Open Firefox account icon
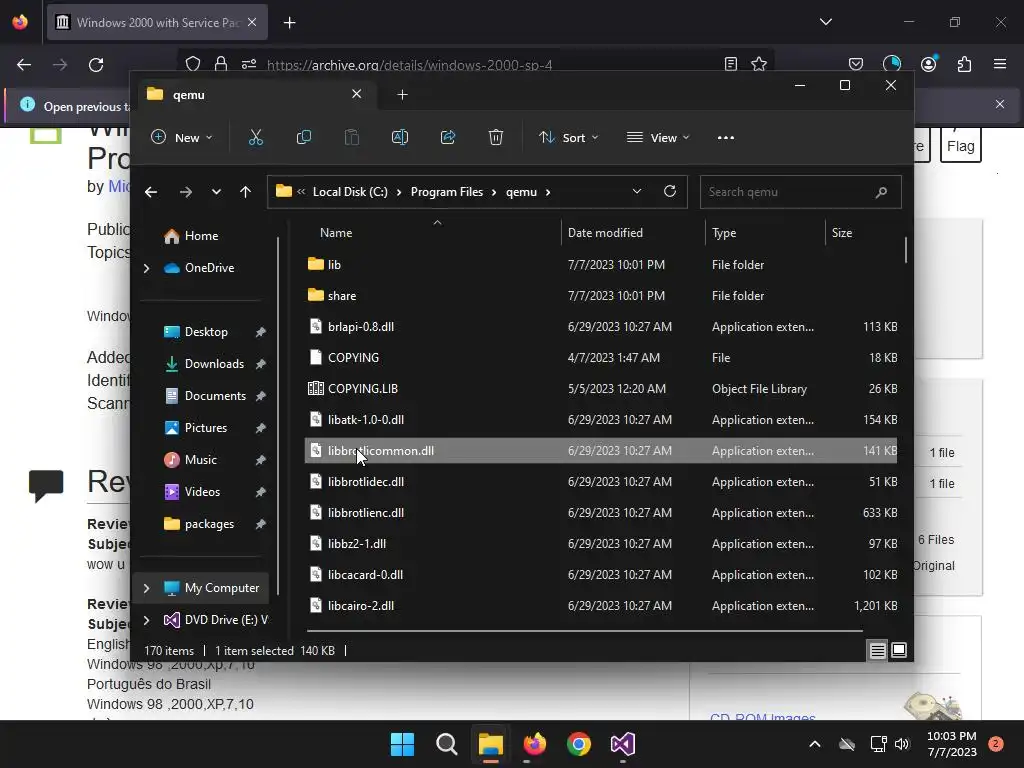1024x768 pixels. tap(929, 64)
